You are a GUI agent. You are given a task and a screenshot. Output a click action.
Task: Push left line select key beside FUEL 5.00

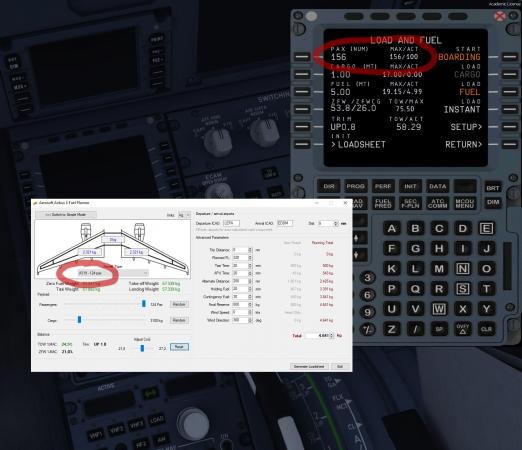click(x=302, y=92)
